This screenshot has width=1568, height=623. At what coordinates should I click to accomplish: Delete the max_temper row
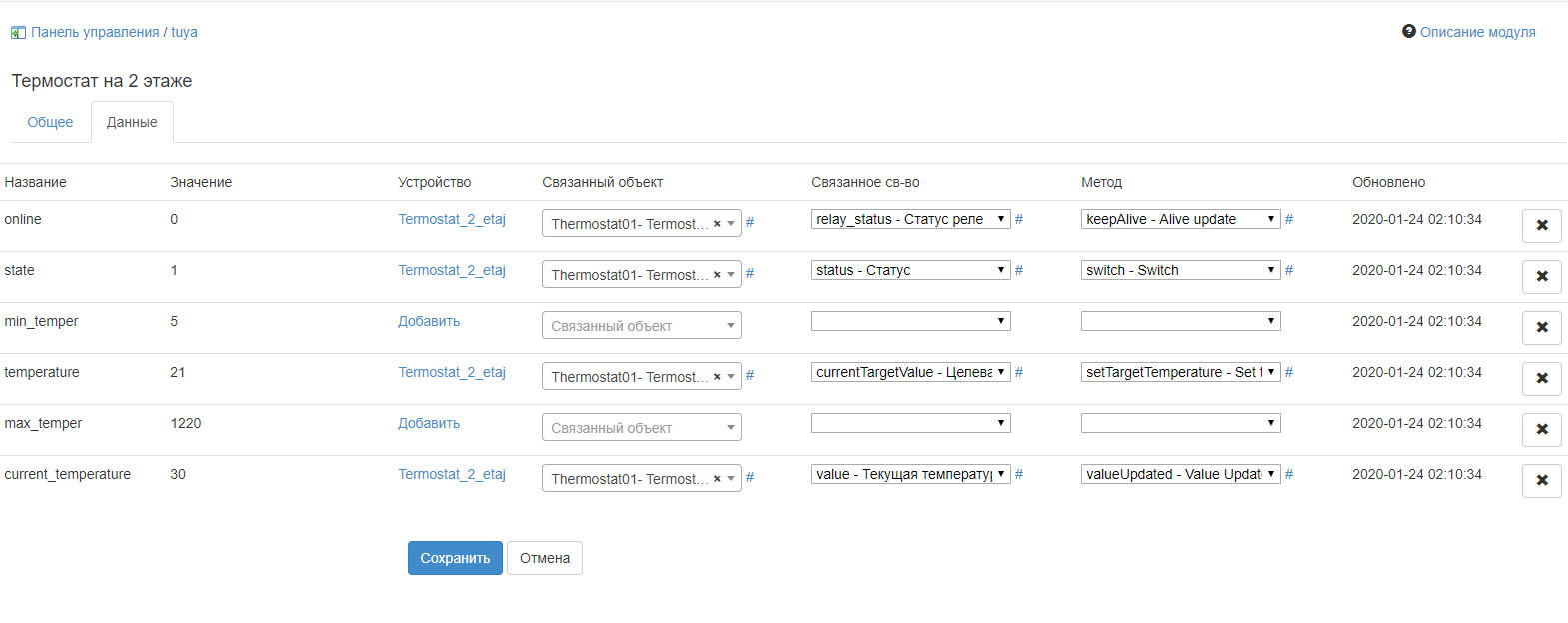tap(1541, 429)
